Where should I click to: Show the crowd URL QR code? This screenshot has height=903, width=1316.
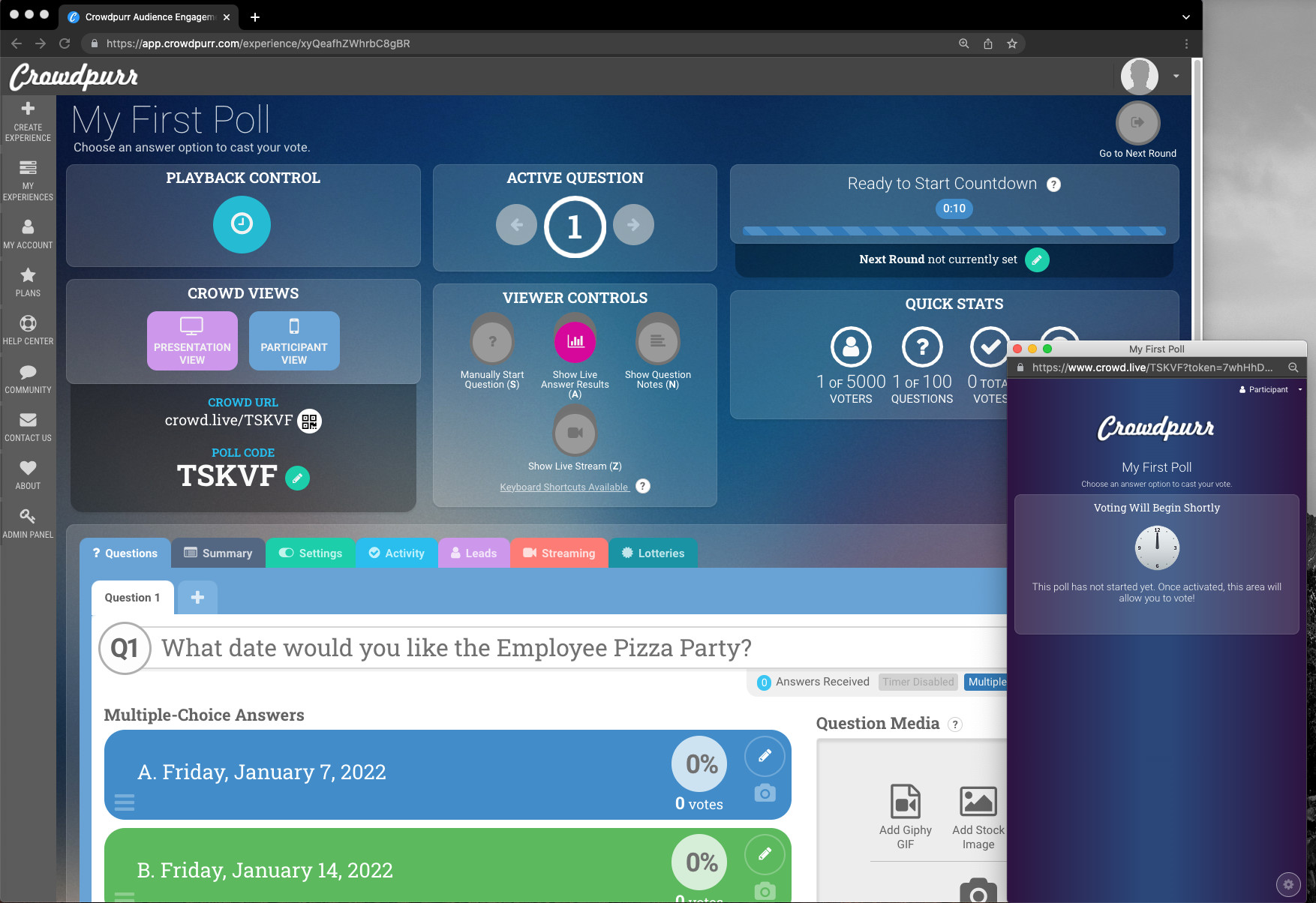point(309,421)
